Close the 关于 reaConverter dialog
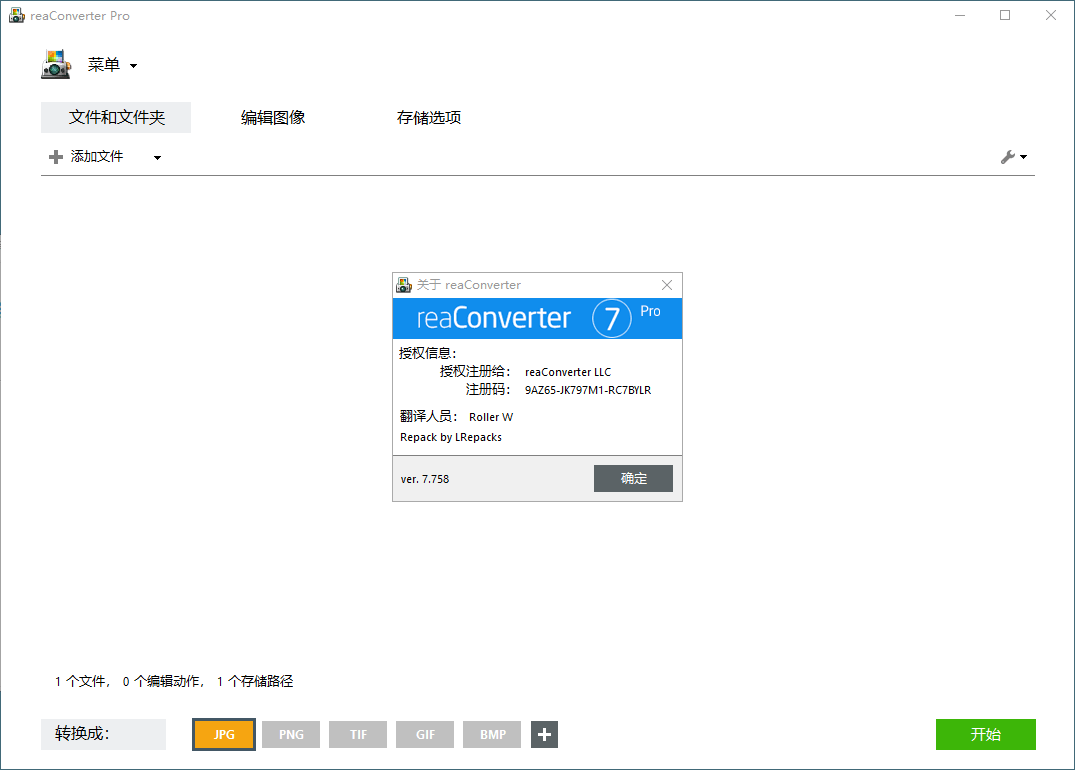The width and height of the screenshot is (1075, 770). coord(666,284)
